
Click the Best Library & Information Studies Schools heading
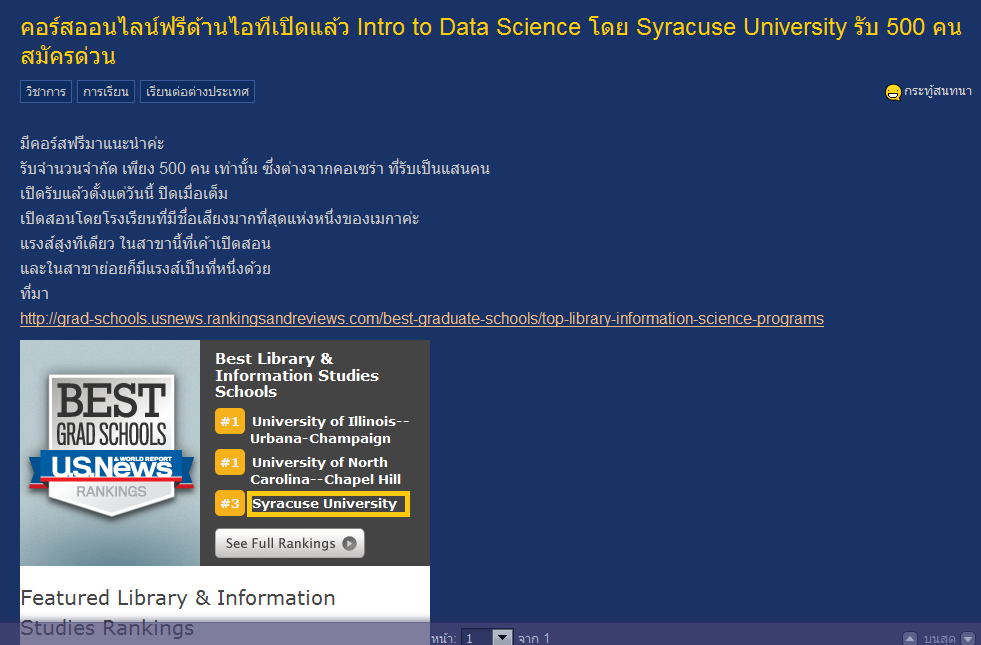pyautogui.click(x=297, y=375)
